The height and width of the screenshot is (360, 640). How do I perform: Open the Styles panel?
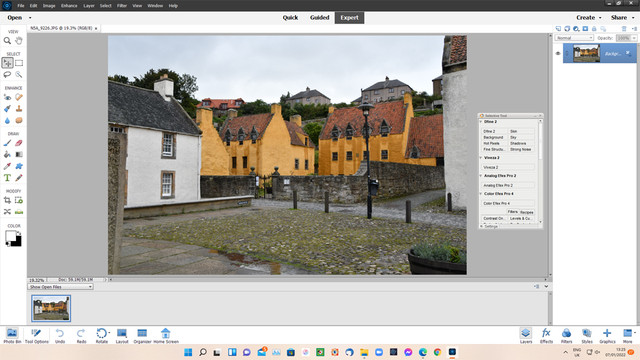(587, 336)
